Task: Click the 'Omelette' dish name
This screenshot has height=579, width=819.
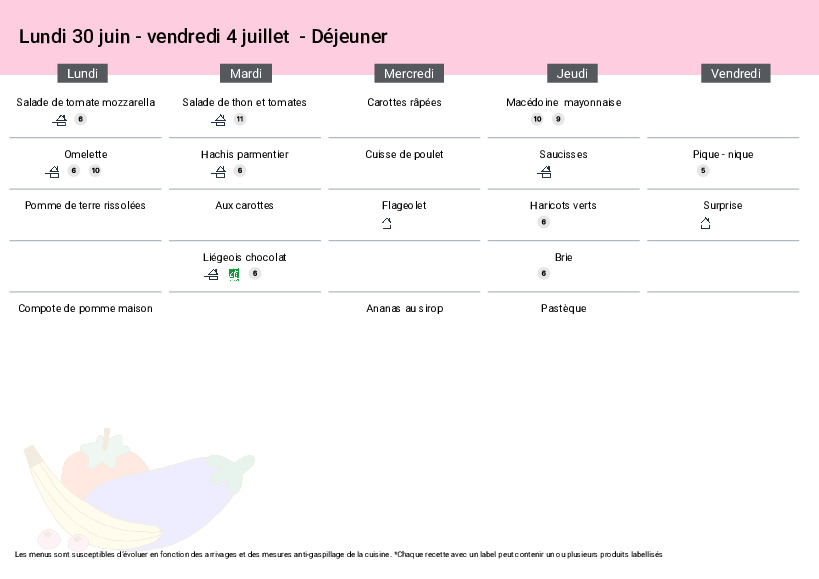Action: [x=86, y=154]
